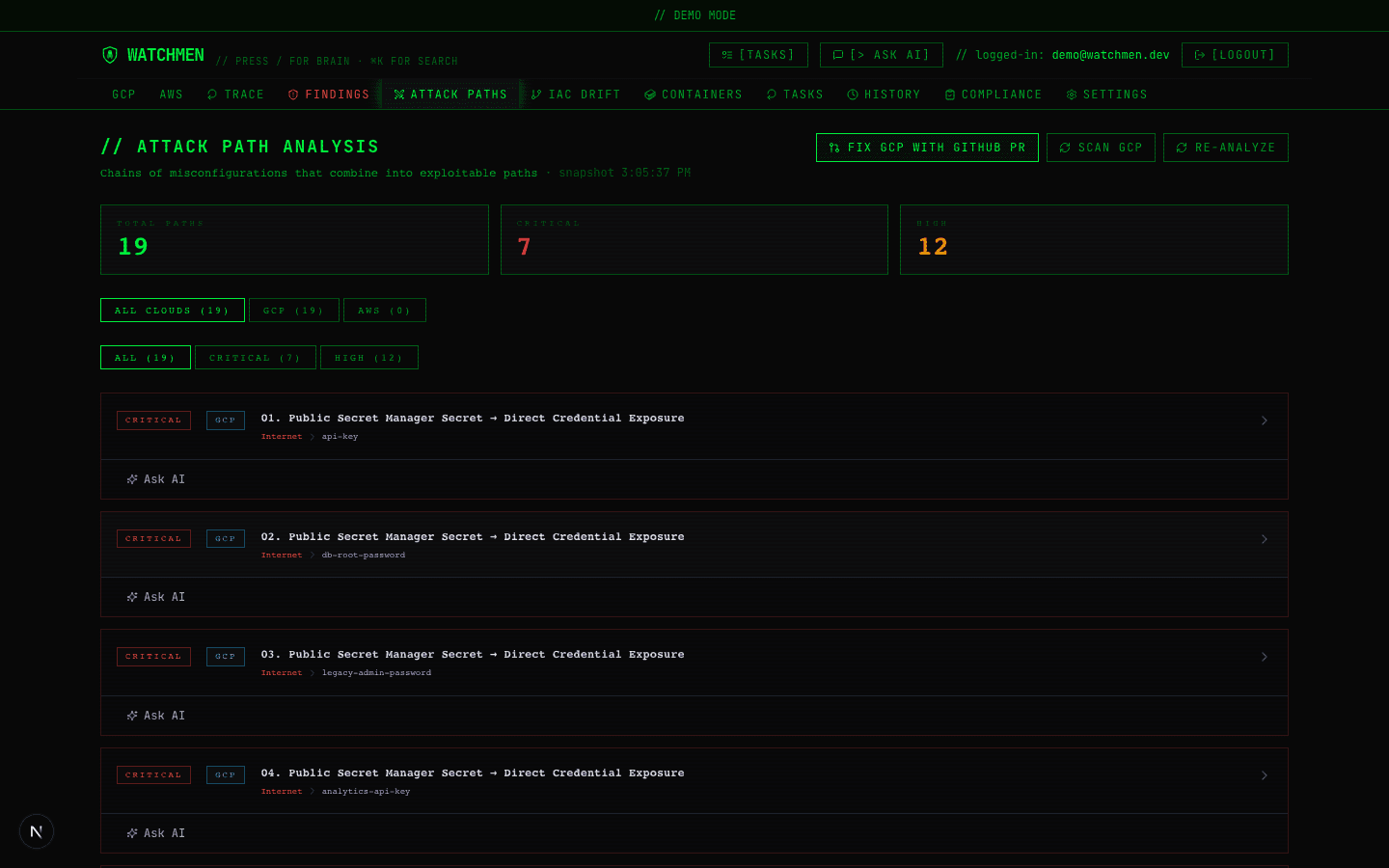Click the clock icon beside HISTORY
The width and height of the screenshot is (1389, 868).
pos(853,95)
